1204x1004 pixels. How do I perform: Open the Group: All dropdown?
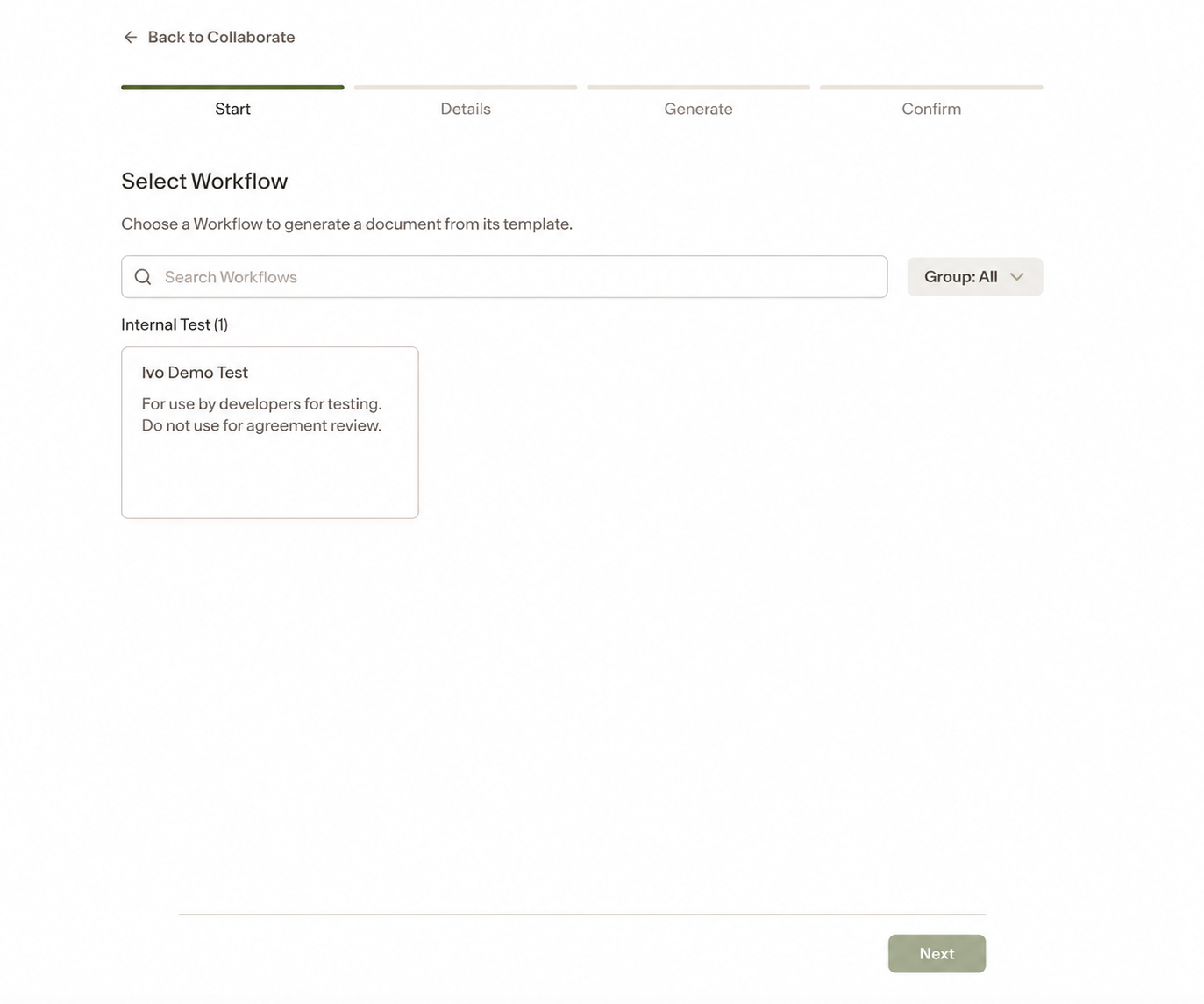pyautogui.click(x=975, y=277)
